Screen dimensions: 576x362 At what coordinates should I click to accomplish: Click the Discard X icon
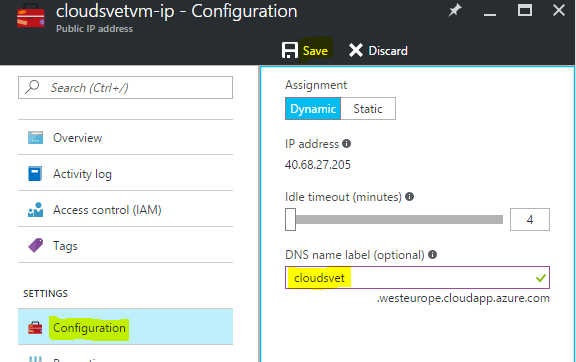coord(356,50)
